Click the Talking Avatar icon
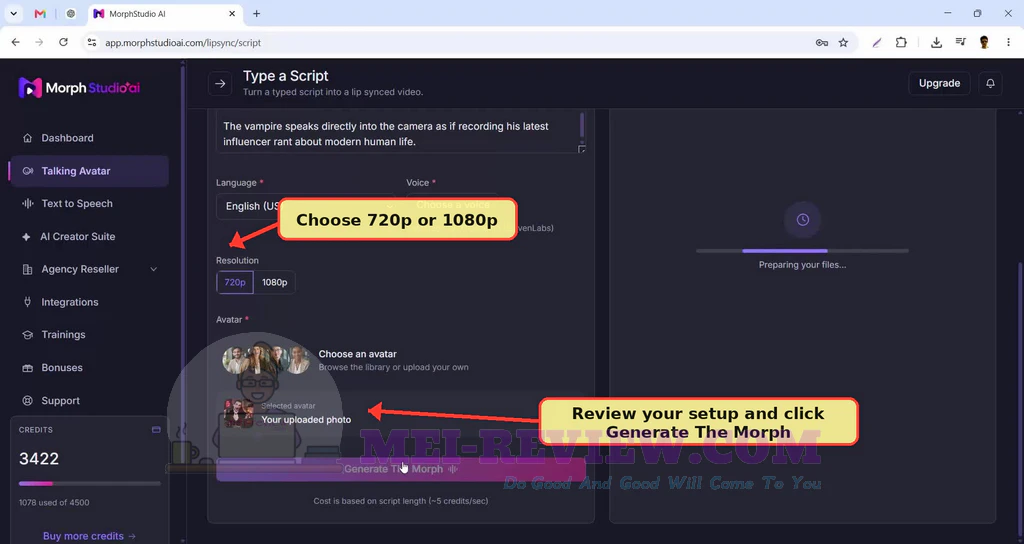 click(x=27, y=171)
